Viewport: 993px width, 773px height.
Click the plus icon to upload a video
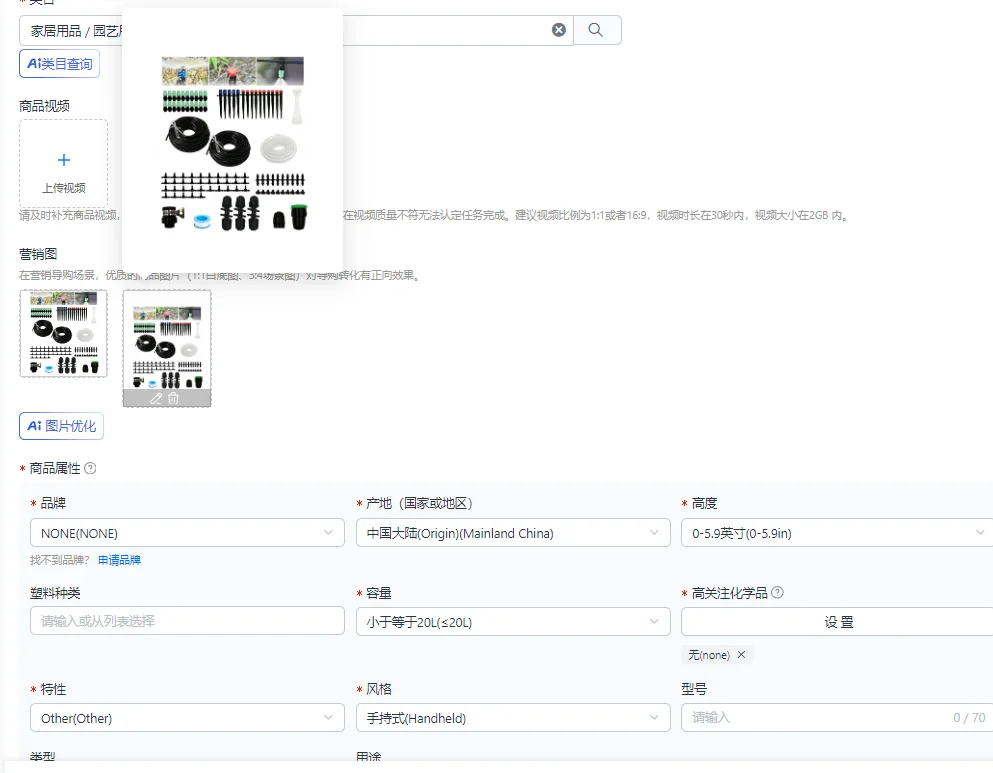[64, 160]
